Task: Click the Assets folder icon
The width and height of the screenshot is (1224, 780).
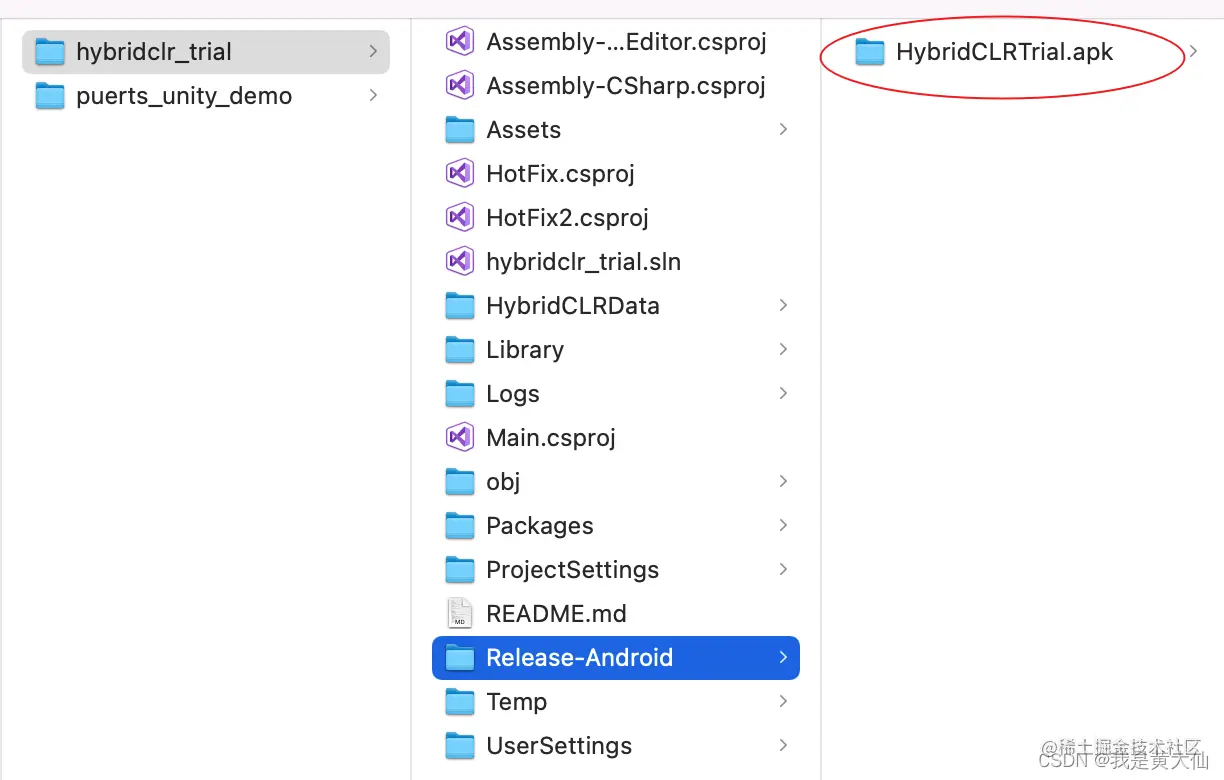Action: point(459,130)
